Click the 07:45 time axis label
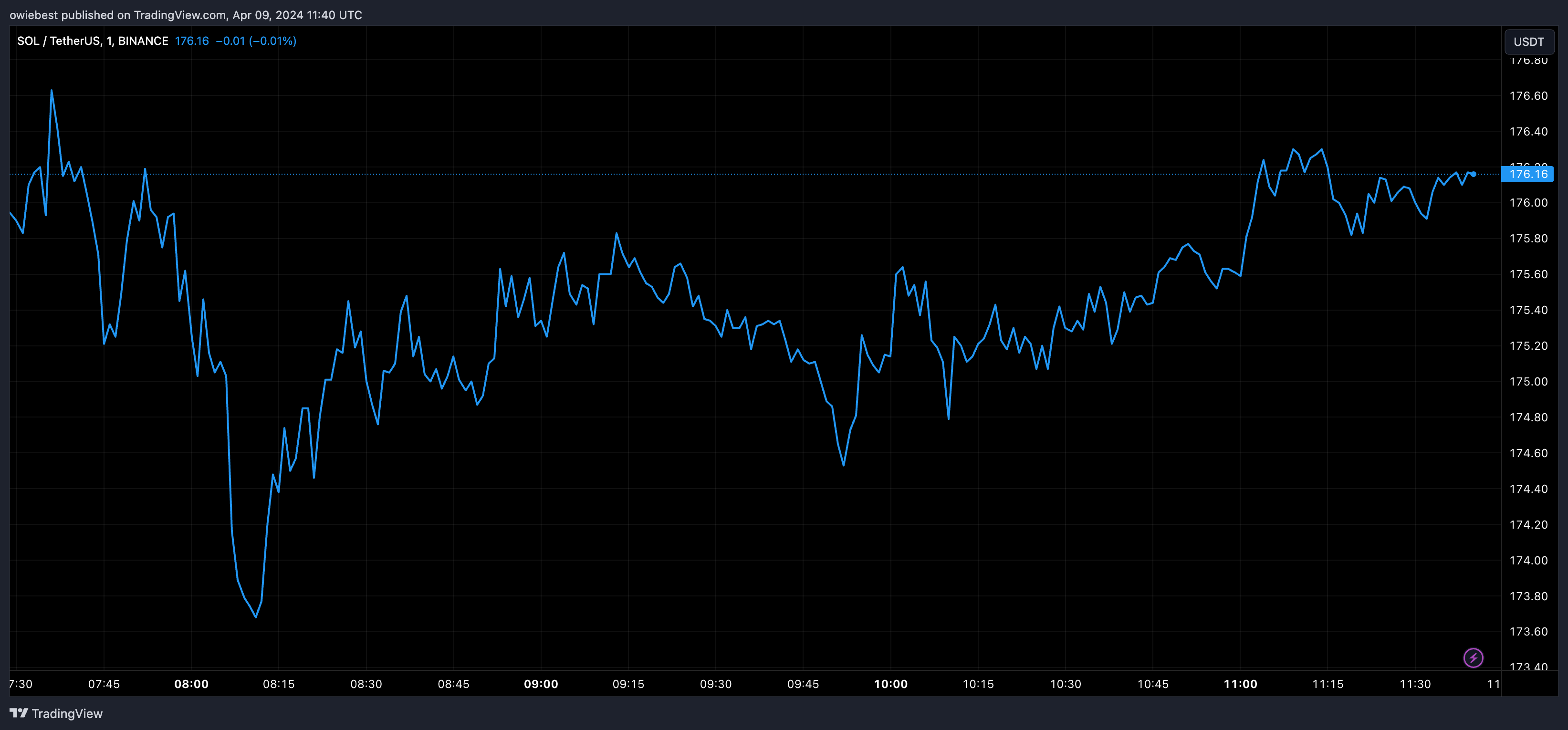This screenshot has width=1568, height=730. tap(104, 684)
